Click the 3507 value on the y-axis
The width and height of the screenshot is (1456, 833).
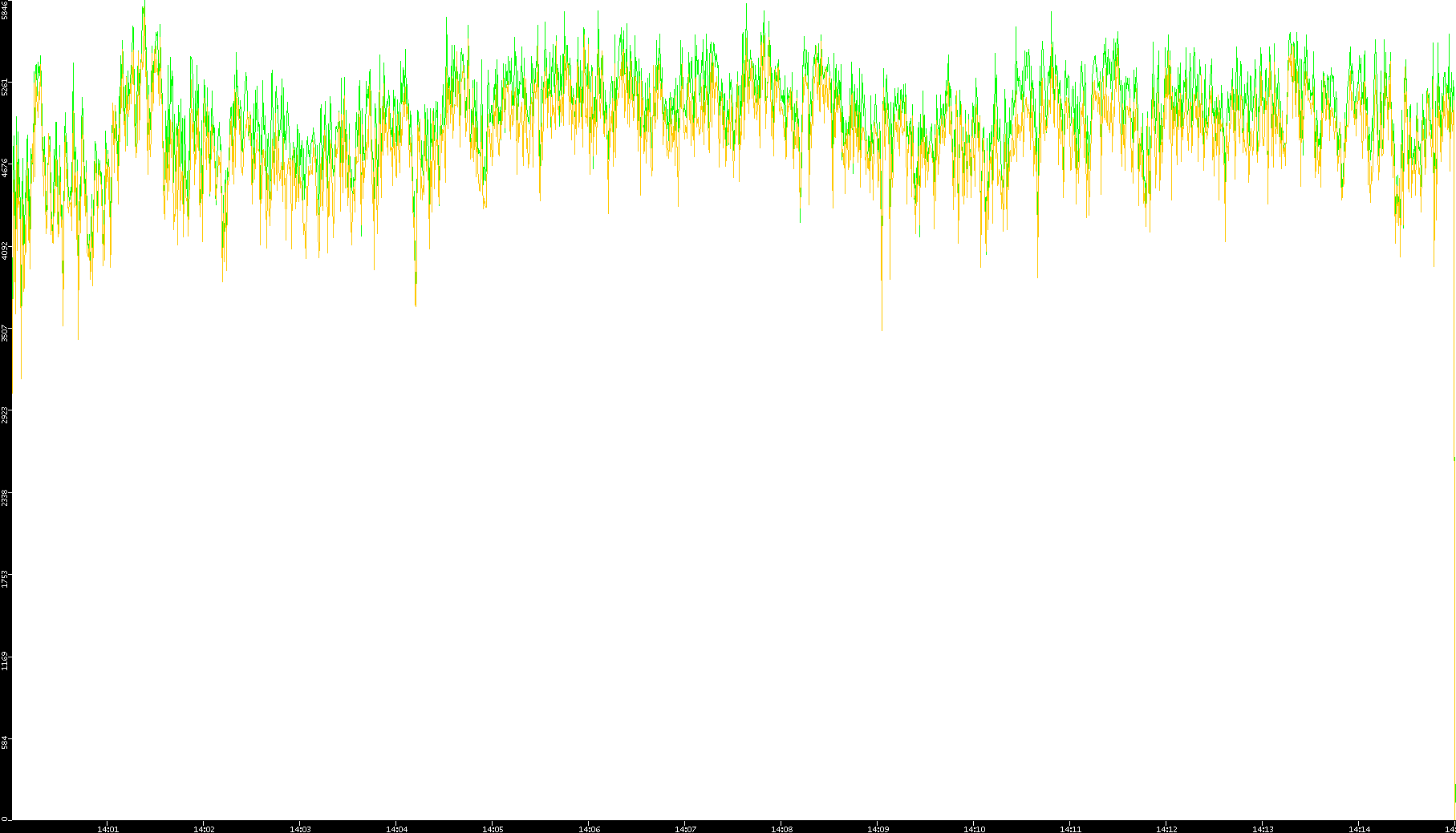pos(5,333)
